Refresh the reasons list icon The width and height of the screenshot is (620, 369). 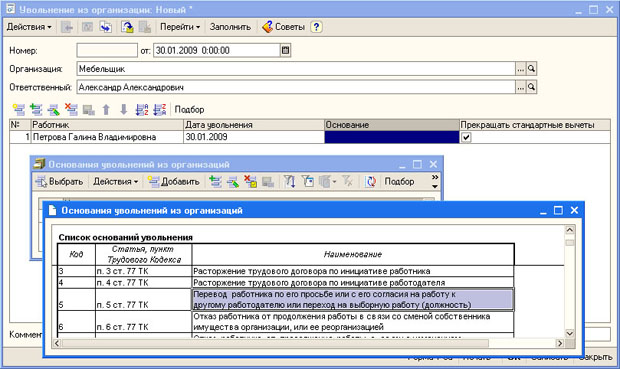(371, 182)
